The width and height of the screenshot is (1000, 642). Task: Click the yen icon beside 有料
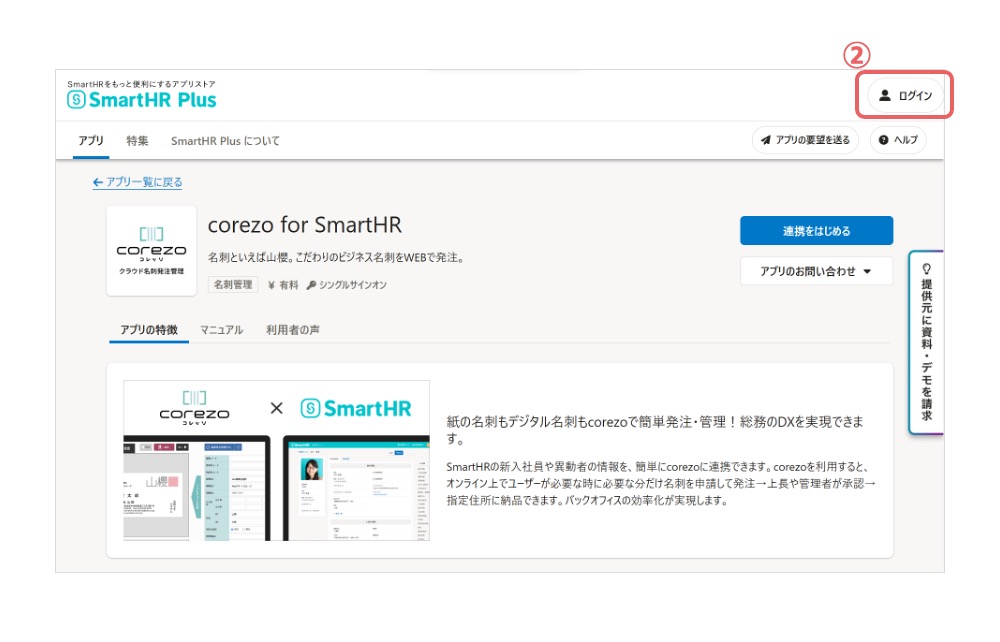tap(271, 285)
